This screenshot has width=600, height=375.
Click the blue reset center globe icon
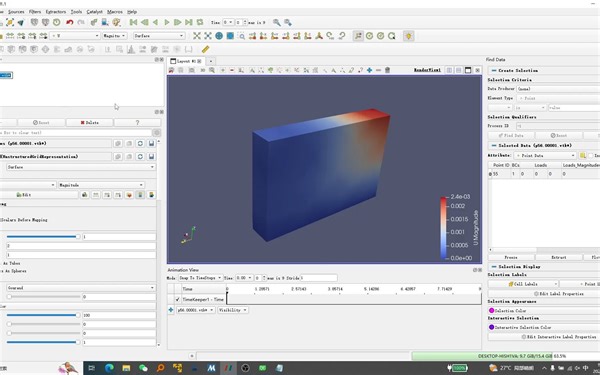tap(219, 36)
